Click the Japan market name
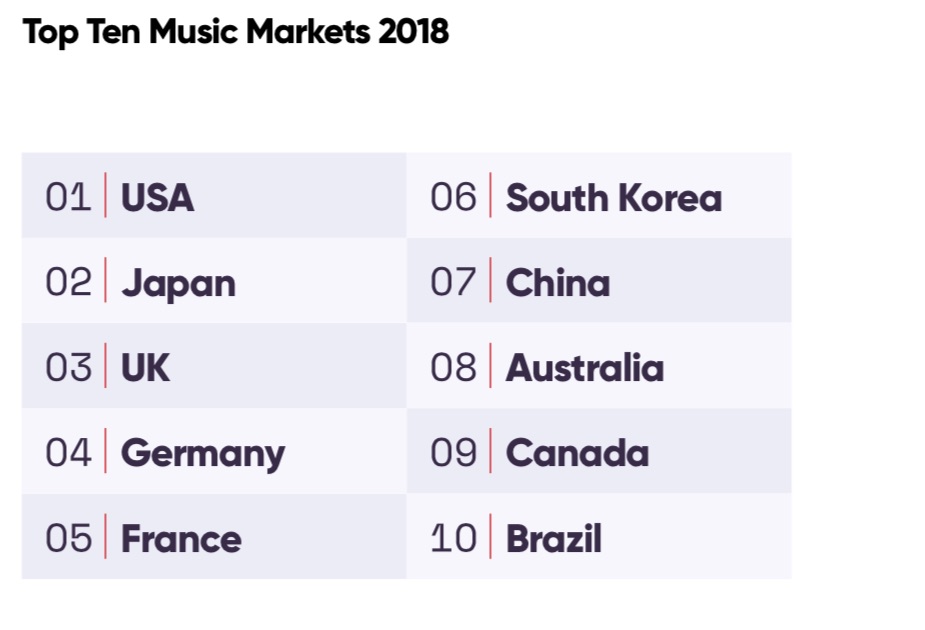The width and height of the screenshot is (925, 630). [178, 283]
